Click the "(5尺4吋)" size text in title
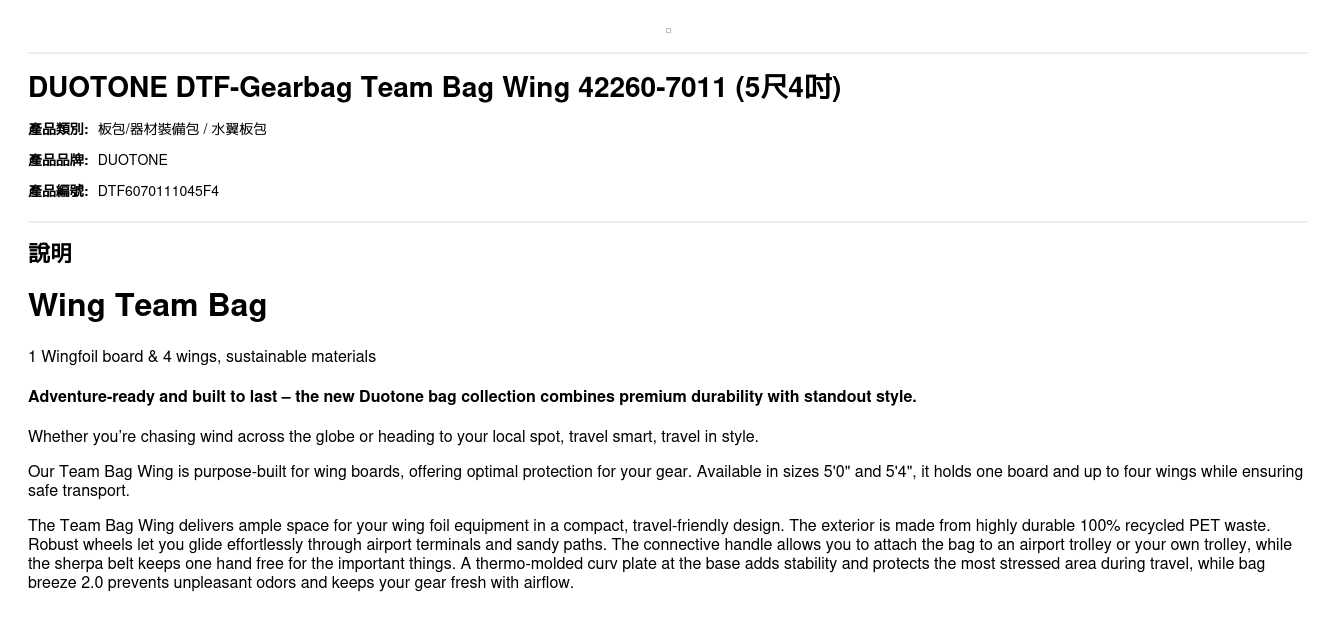 coord(788,88)
